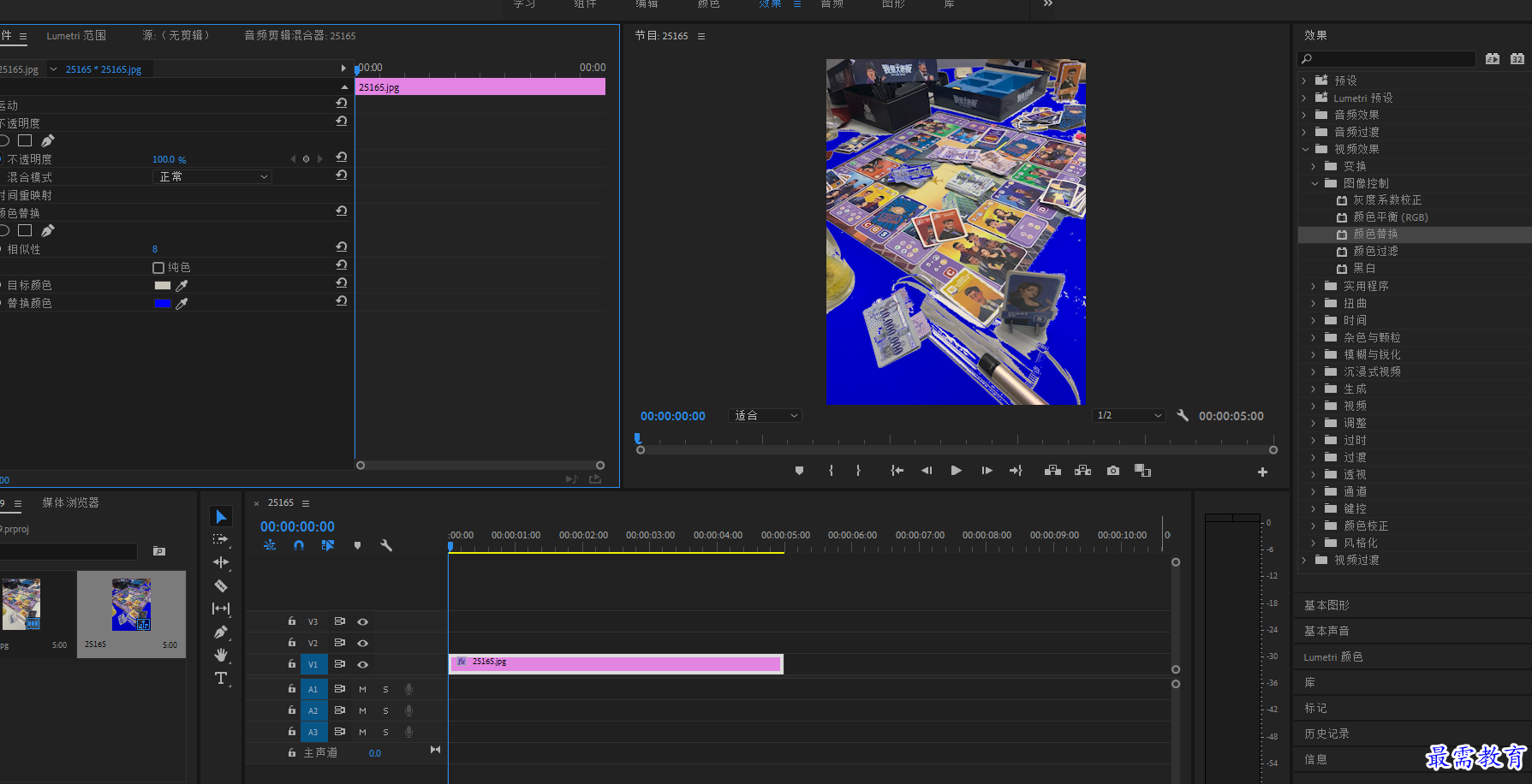Open the 节目 25165 panel menu
Image resolution: width=1532 pixels, height=784 pixels.
pos(701,36)
